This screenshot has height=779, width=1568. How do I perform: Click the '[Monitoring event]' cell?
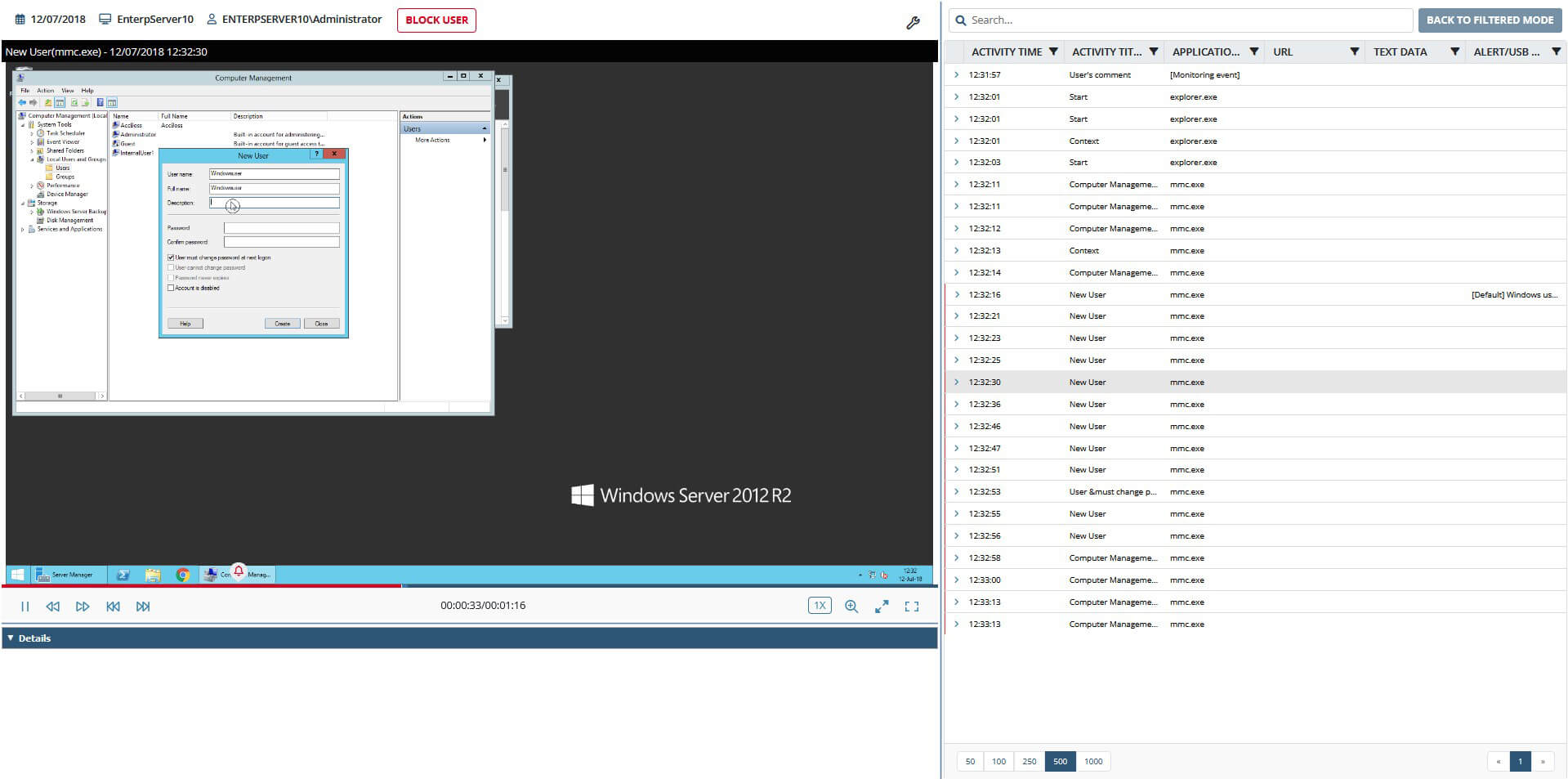click(1204, 74)
